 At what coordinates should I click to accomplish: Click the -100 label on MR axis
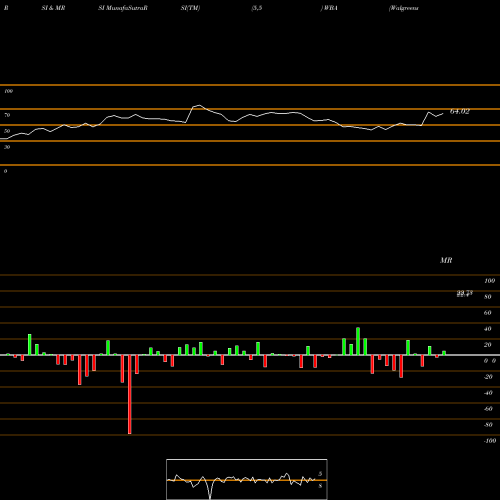point(490,441)
